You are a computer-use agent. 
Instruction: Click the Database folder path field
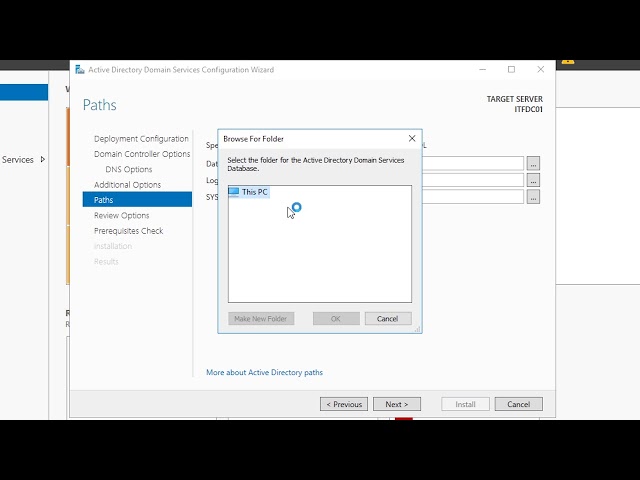click(x=473, y=163)
